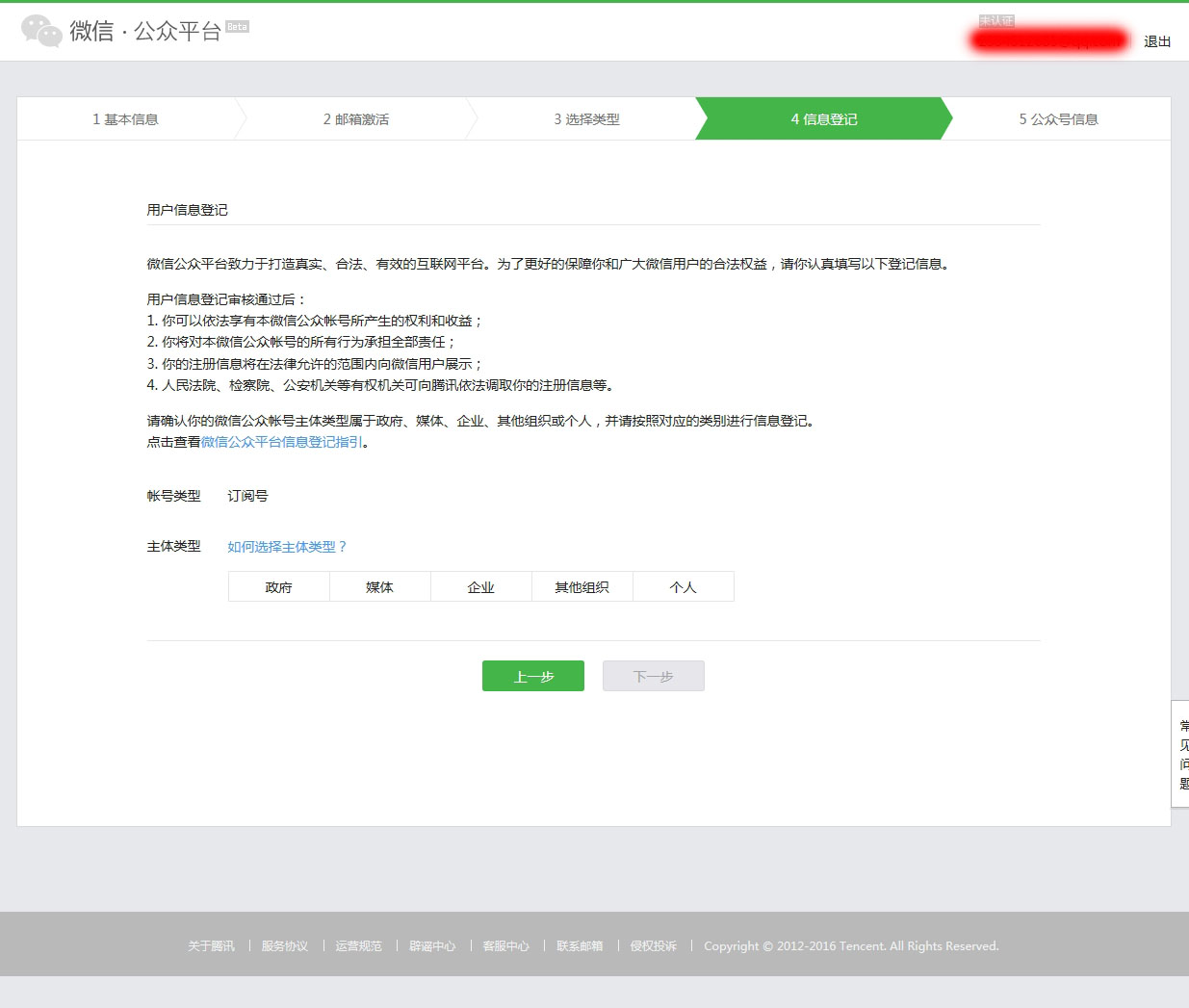Click the 未认证 status badge
The height and width of the screenshot is (1008, 1189).
click(996, 21)
